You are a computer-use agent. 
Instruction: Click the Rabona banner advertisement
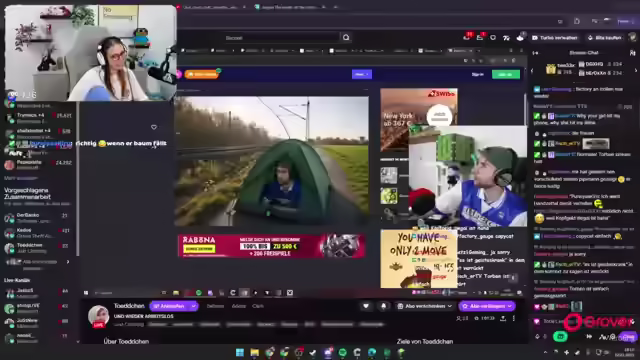[x=271, y=246]
